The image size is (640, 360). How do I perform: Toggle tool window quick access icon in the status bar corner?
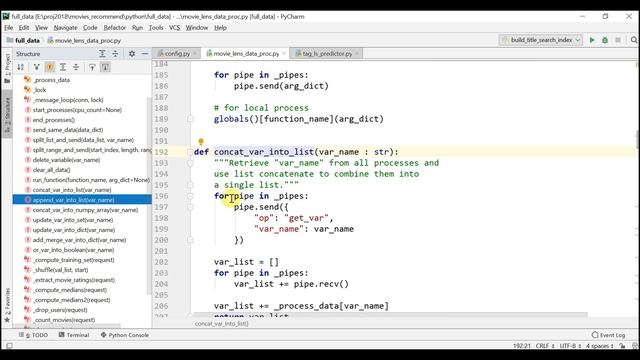click(x=9, y=346)
